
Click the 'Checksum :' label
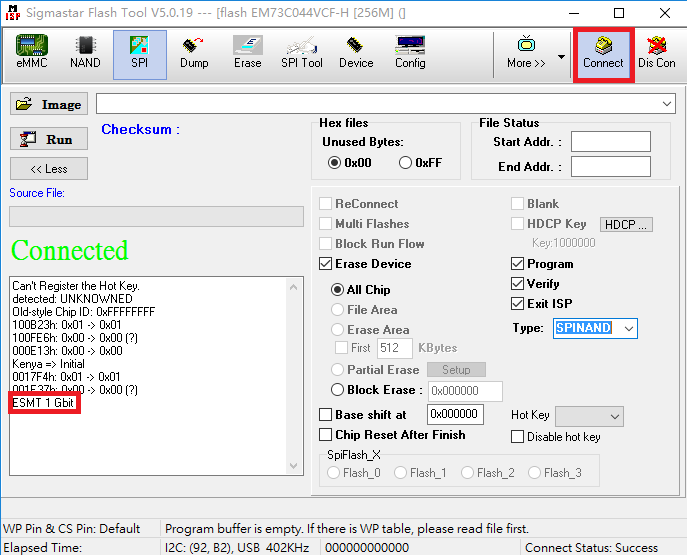pyautogui.click(x=141, y=129)
